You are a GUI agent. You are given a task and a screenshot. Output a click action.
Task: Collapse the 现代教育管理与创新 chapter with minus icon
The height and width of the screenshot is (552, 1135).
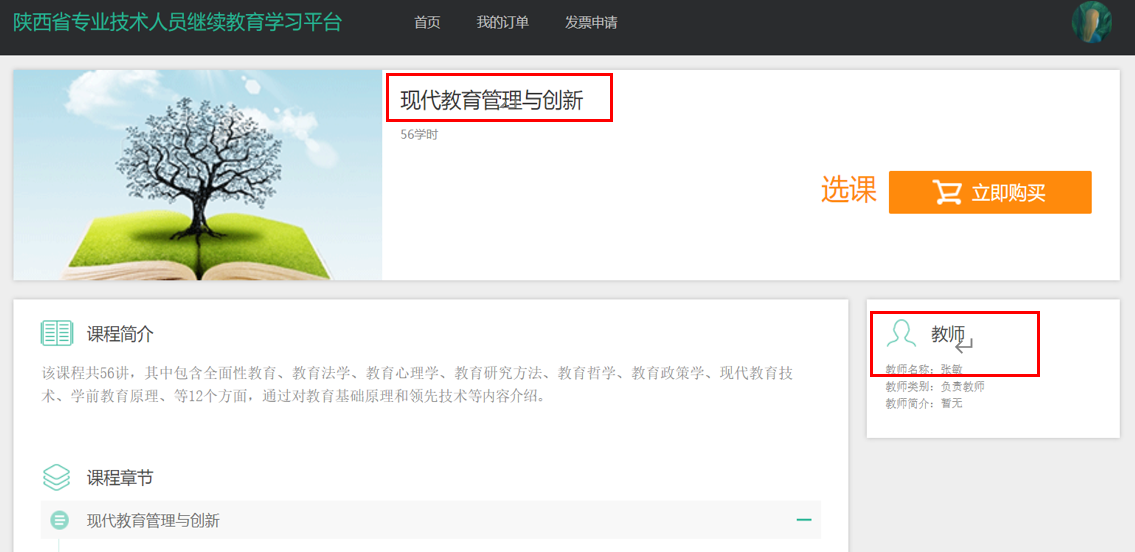point(803,520)
